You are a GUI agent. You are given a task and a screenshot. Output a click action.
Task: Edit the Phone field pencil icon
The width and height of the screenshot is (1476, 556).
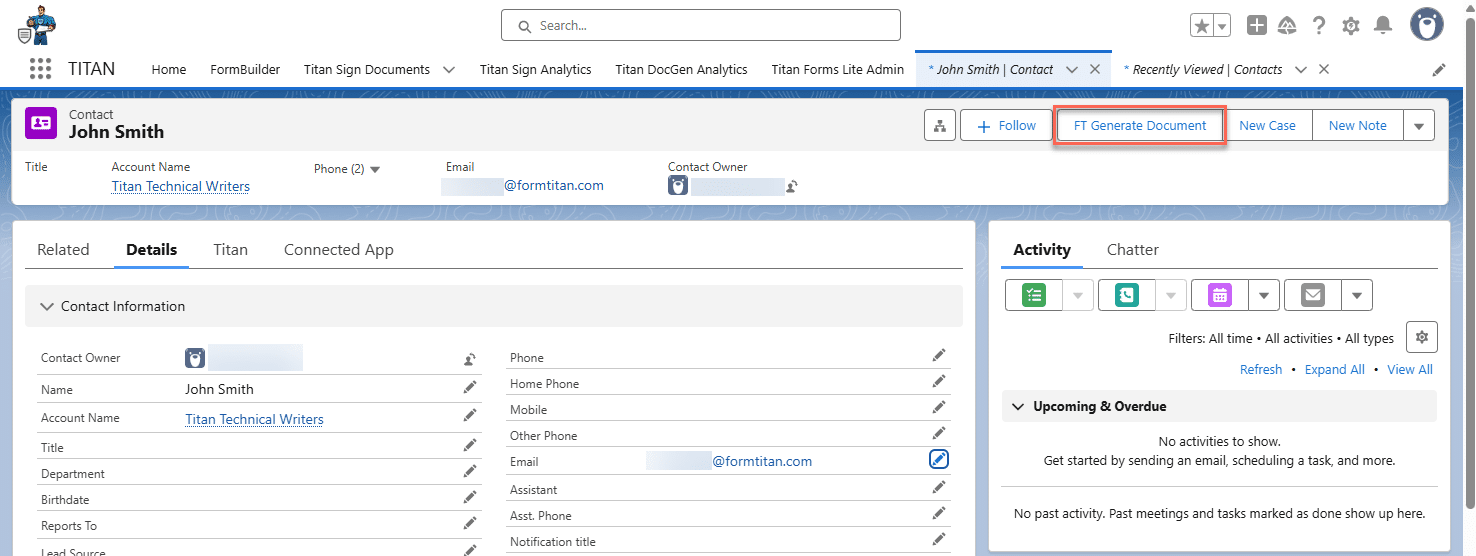pyautogui.click(x=938, y=355)
